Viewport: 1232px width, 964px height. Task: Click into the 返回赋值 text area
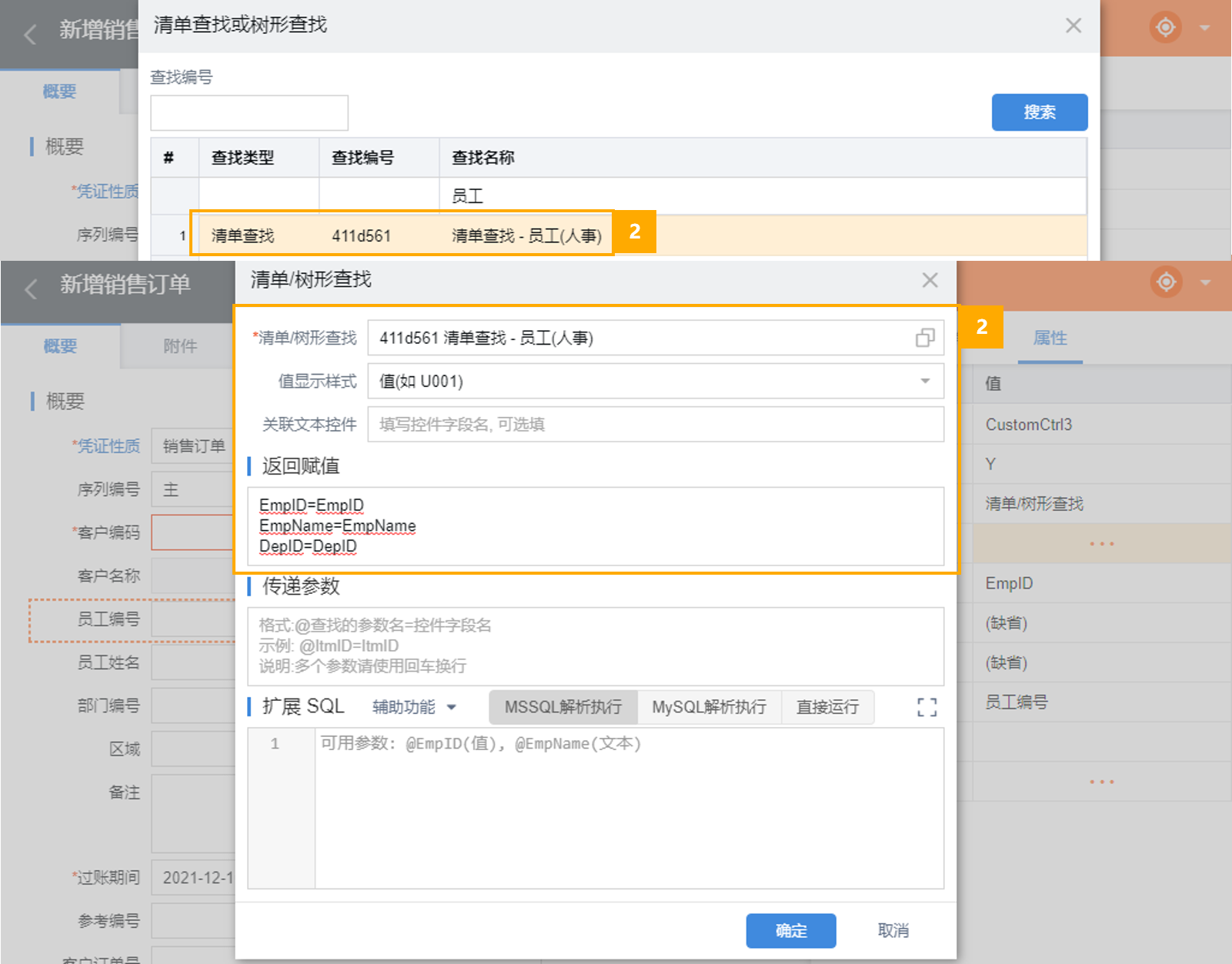click(596, 526)
